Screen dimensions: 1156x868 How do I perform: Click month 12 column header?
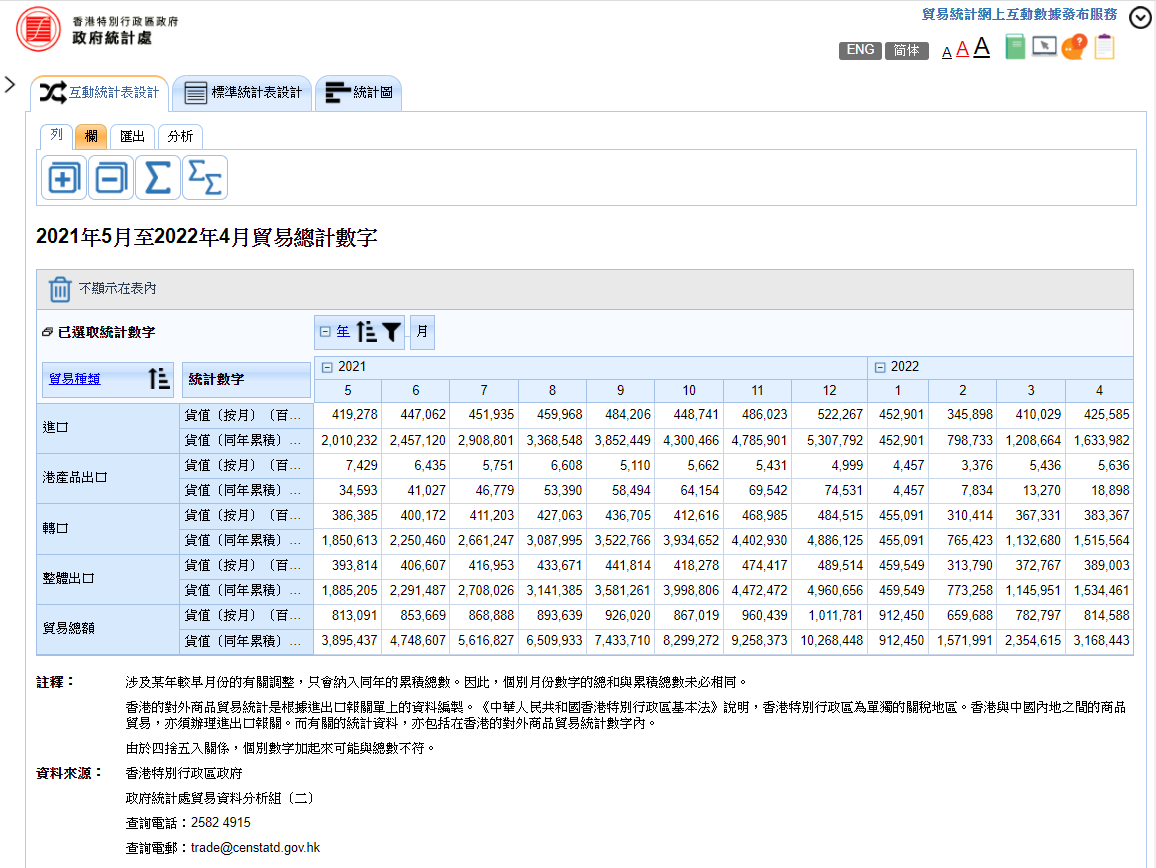[x=829, y=391]
